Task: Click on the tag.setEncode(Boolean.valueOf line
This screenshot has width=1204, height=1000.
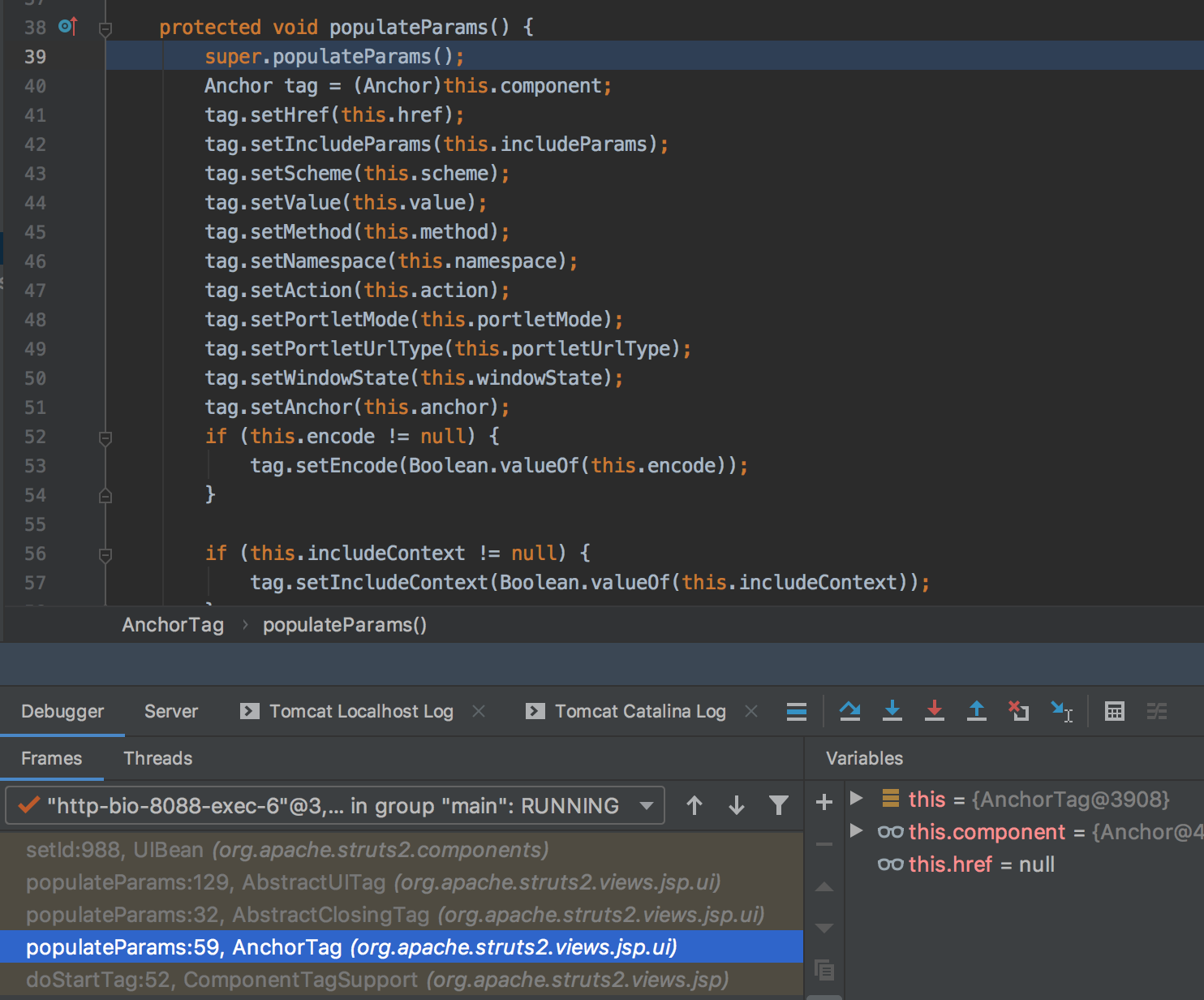Action: click(499, 466)
